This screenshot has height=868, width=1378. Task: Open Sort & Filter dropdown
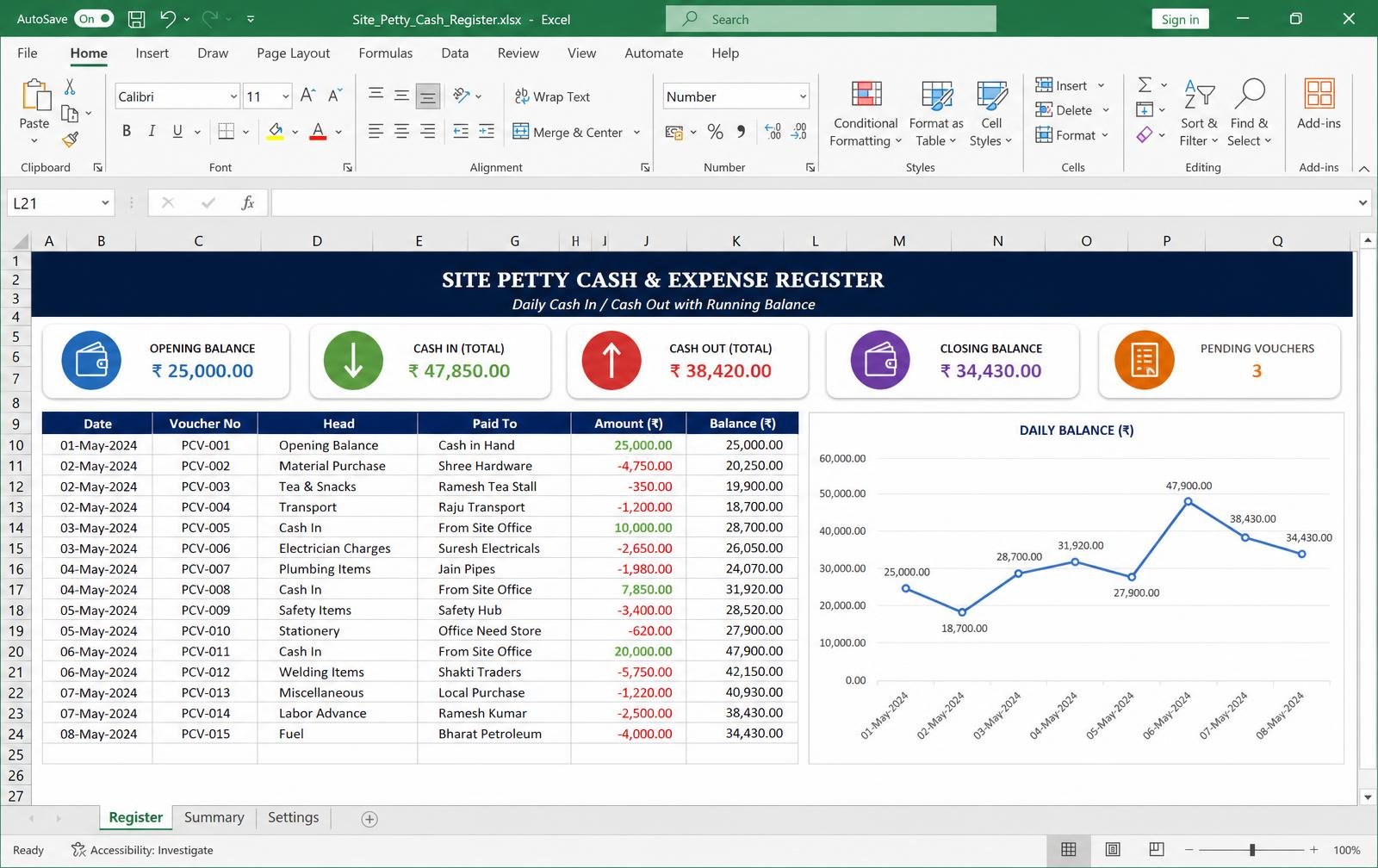pos(1199,114)
